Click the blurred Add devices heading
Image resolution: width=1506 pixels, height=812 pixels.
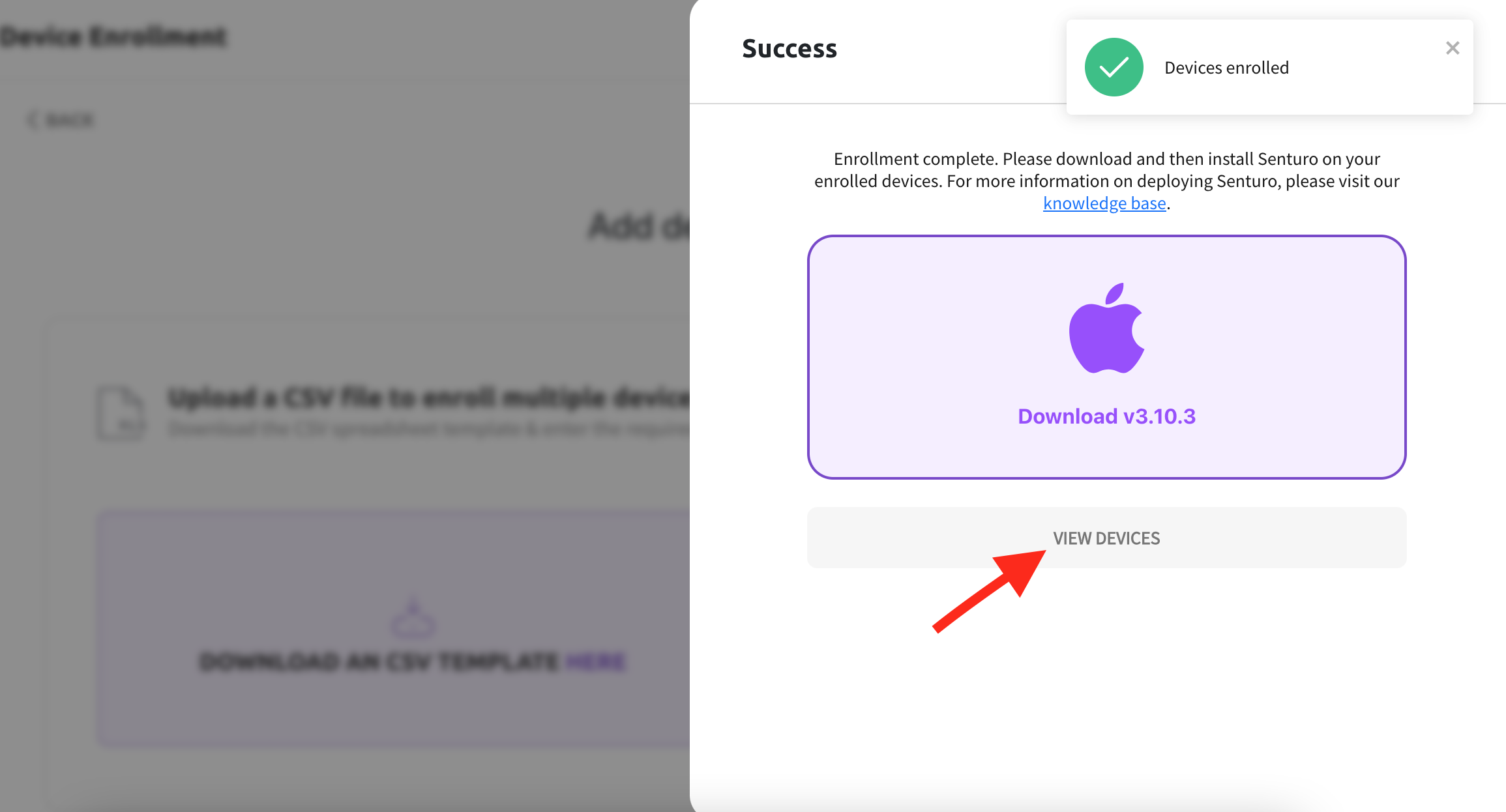(639, 227)
